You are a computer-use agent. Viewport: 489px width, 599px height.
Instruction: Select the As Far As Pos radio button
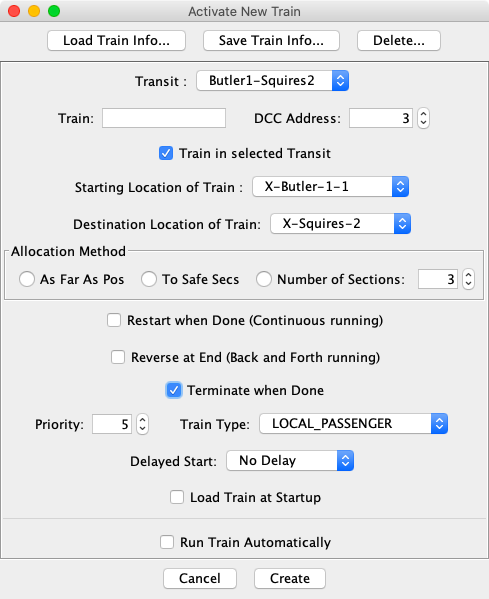point(27,279)
